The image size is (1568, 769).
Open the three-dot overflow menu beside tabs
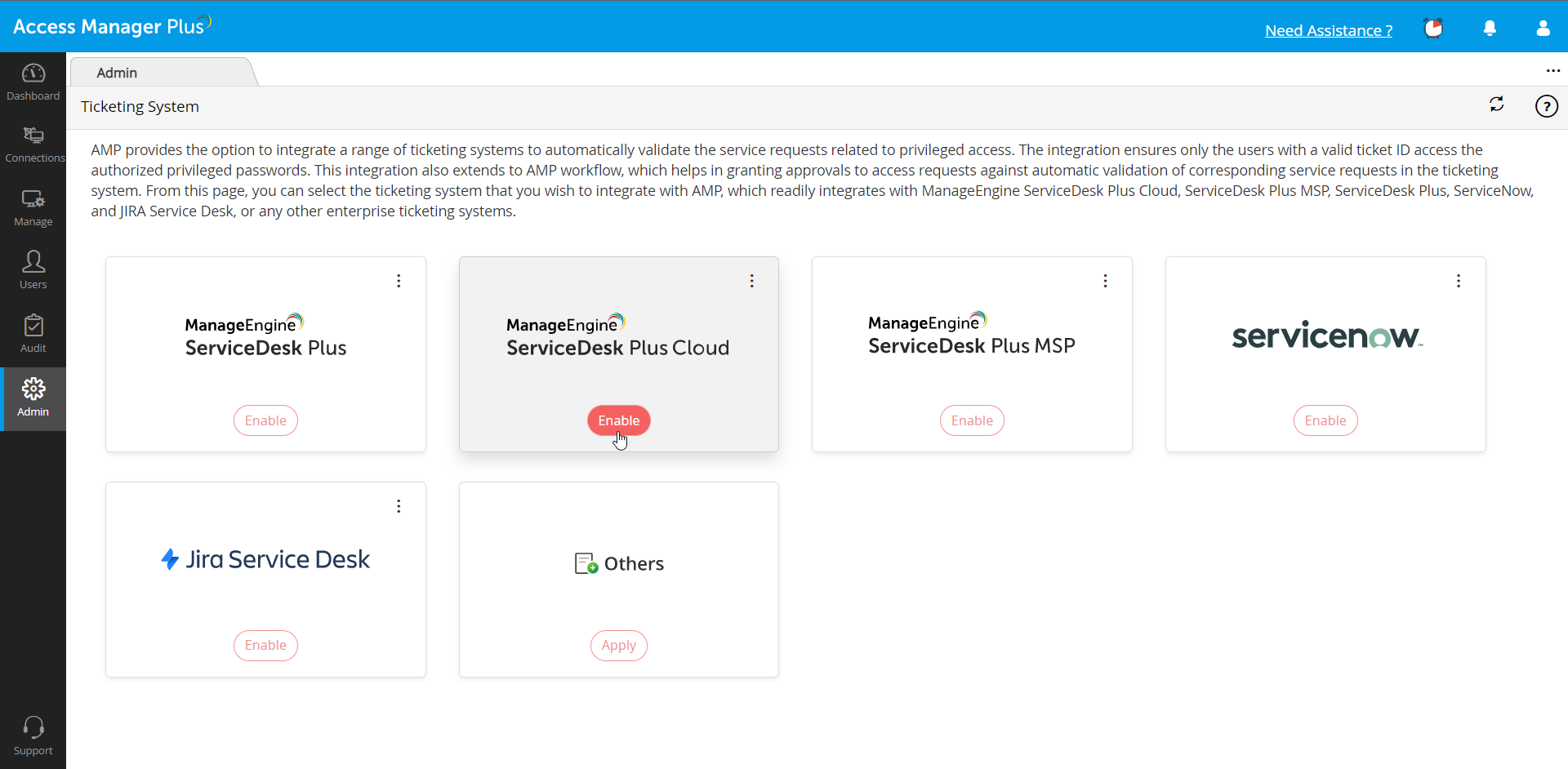[x=1552, y=71]
